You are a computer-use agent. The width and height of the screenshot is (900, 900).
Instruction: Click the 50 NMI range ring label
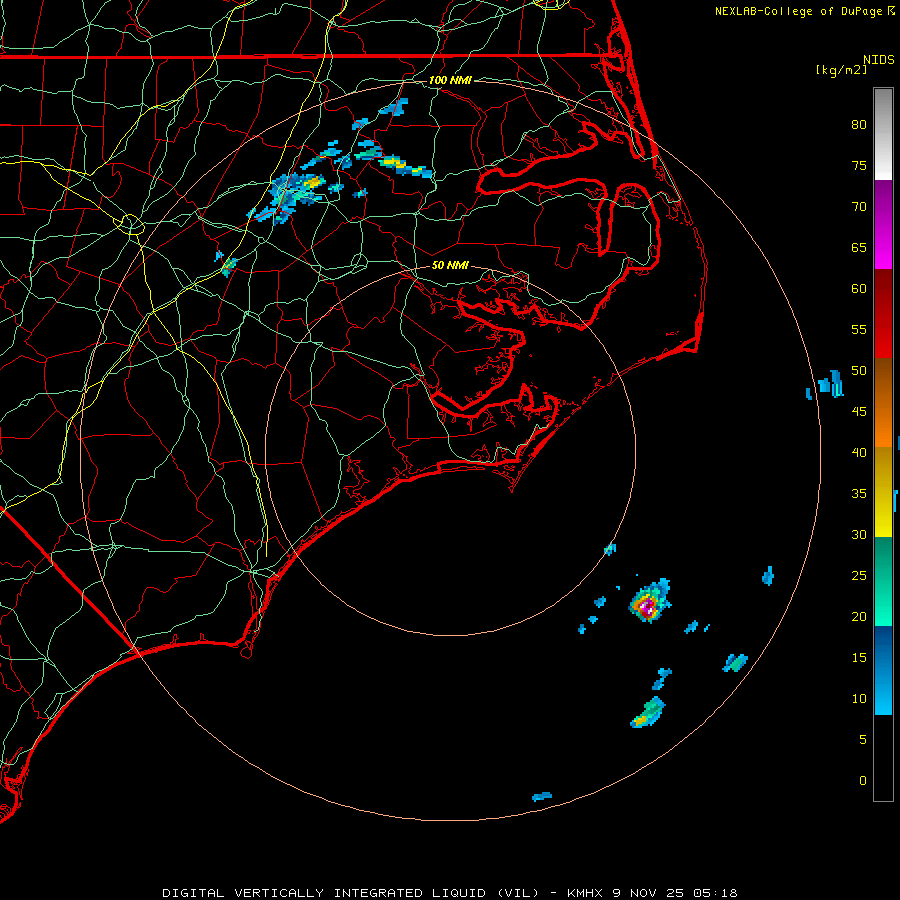click(x=450, y=265)
